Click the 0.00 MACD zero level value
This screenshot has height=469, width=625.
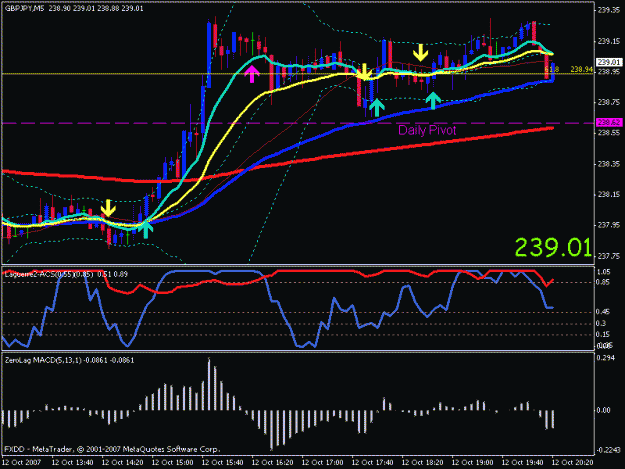click(603, 410)
